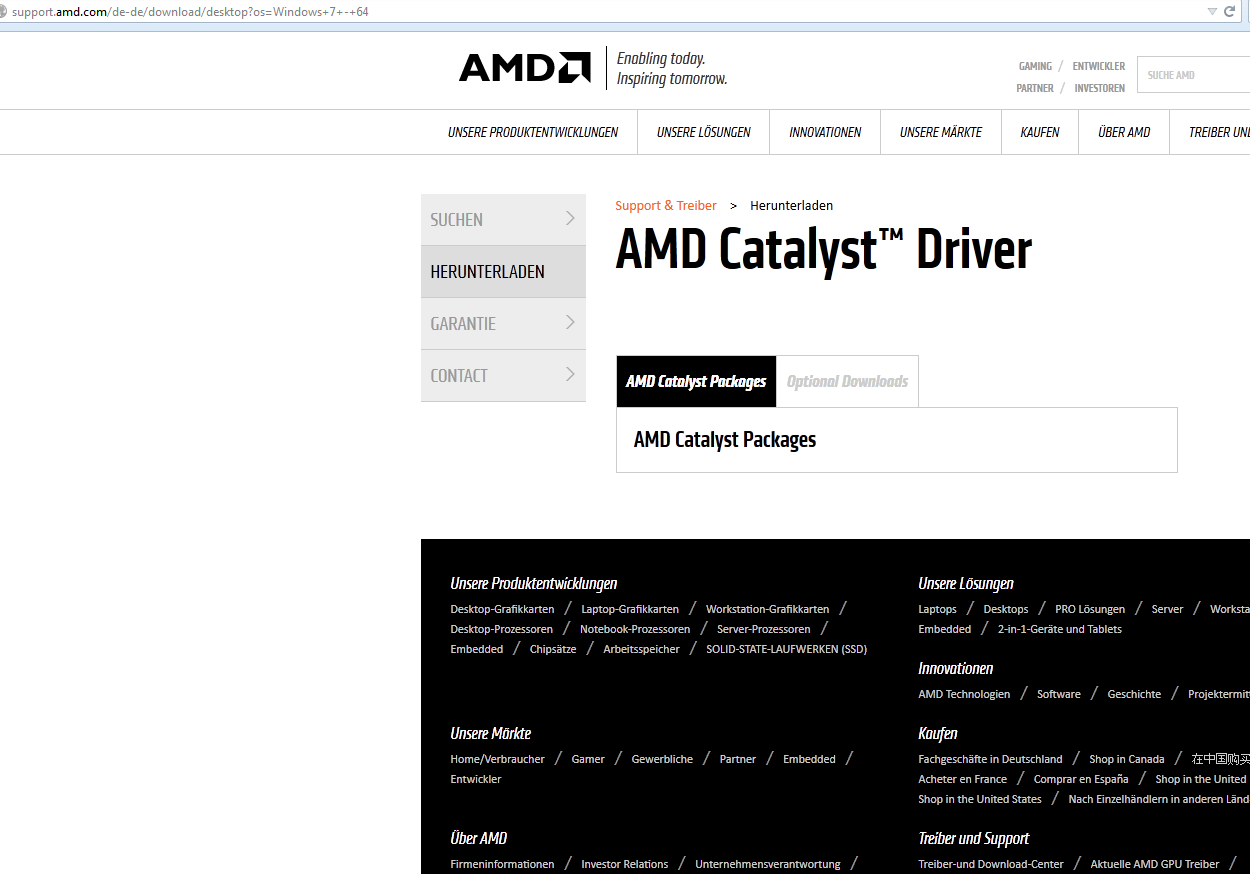Open Aktuelle AMD GPU Treiber link
This screenshot has height=874, width=1250.
click(x=1155, y=864)
